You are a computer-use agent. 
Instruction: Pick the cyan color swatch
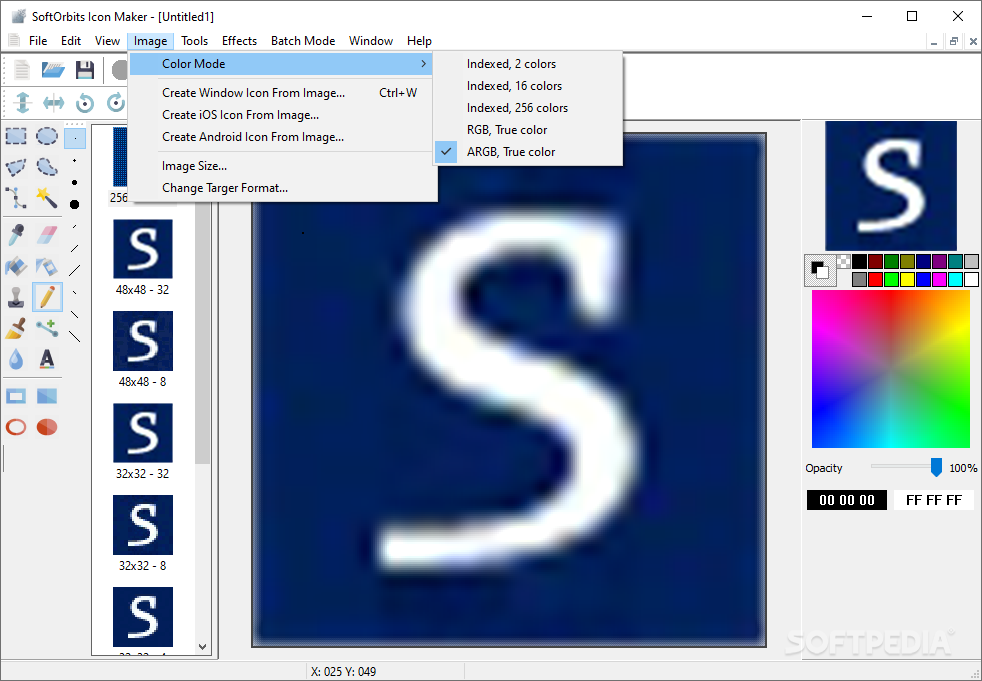tap(955, 279)
